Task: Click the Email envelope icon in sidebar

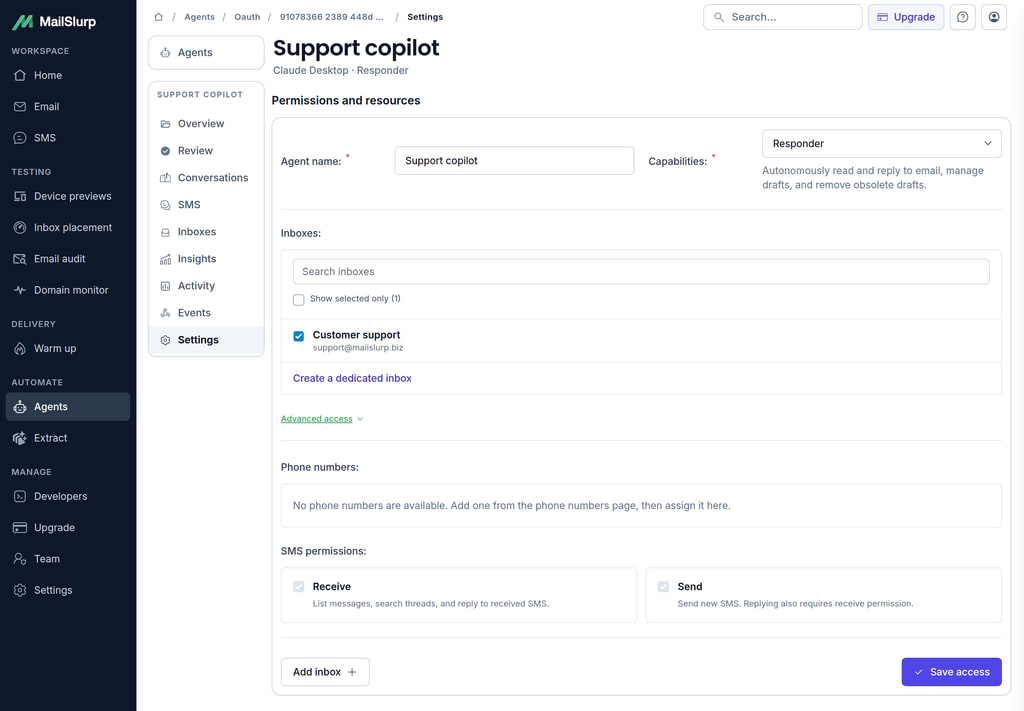Action: [x=20, y=106]
